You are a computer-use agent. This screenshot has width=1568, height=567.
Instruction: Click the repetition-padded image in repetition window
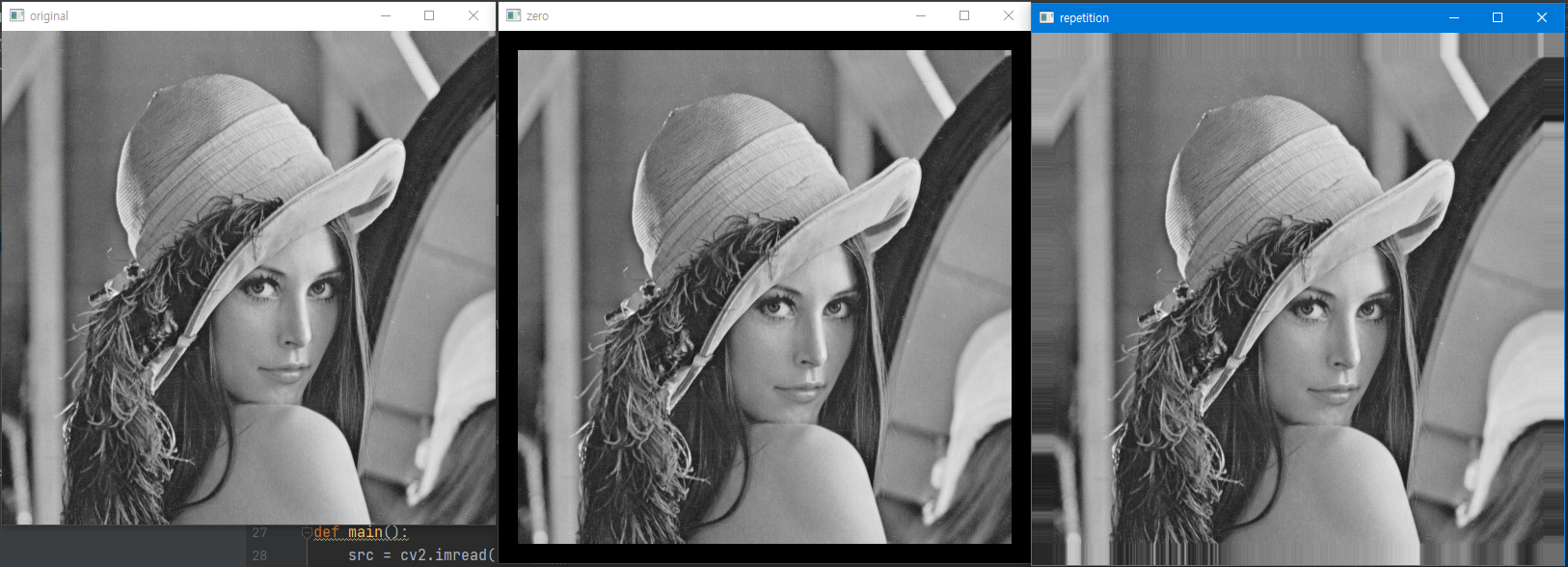pyautogui.click(x=1298, y=299)
